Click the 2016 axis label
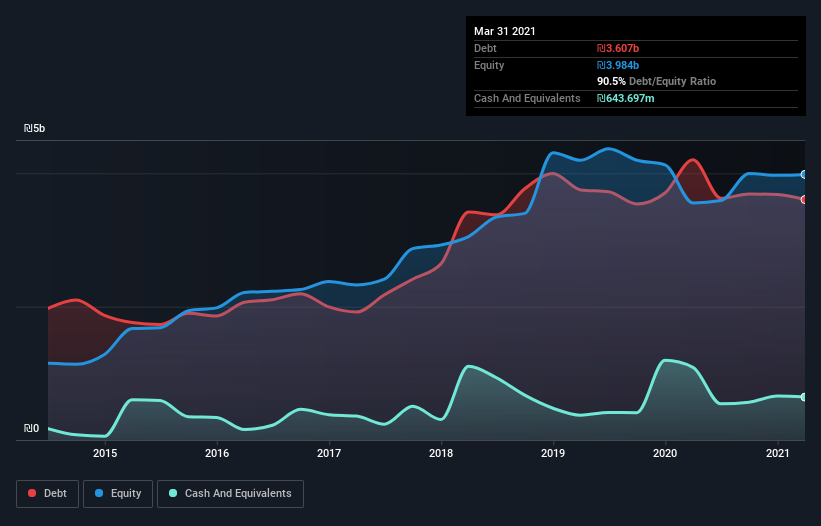The height and width of the screenshot is (526, 821). coord(217,453)
